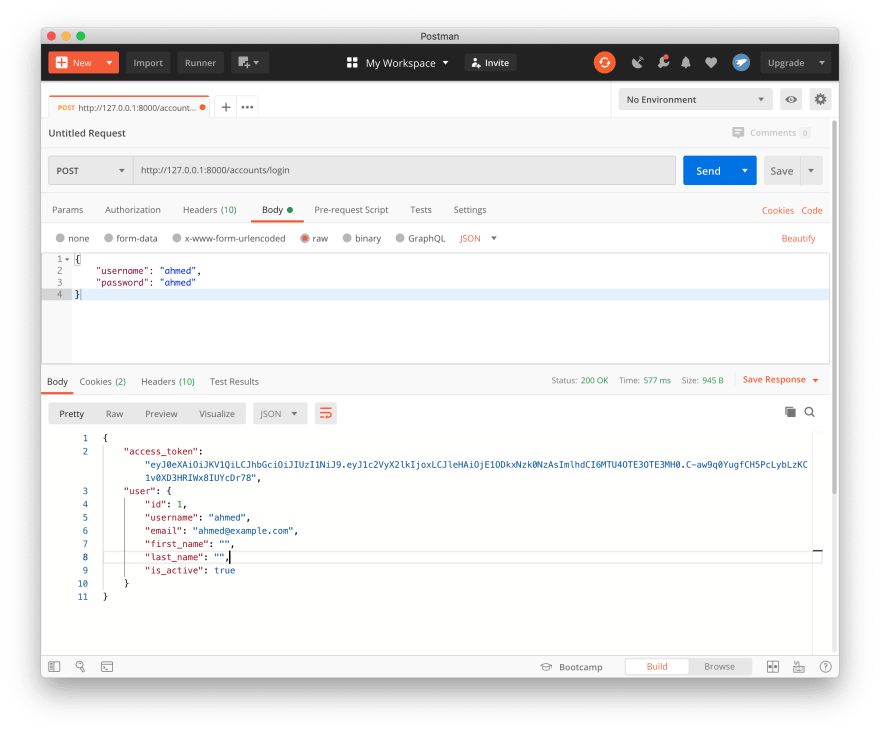Open the Authorization tab
This screenshot has height=732, width=880.
[x=132, y=209]
